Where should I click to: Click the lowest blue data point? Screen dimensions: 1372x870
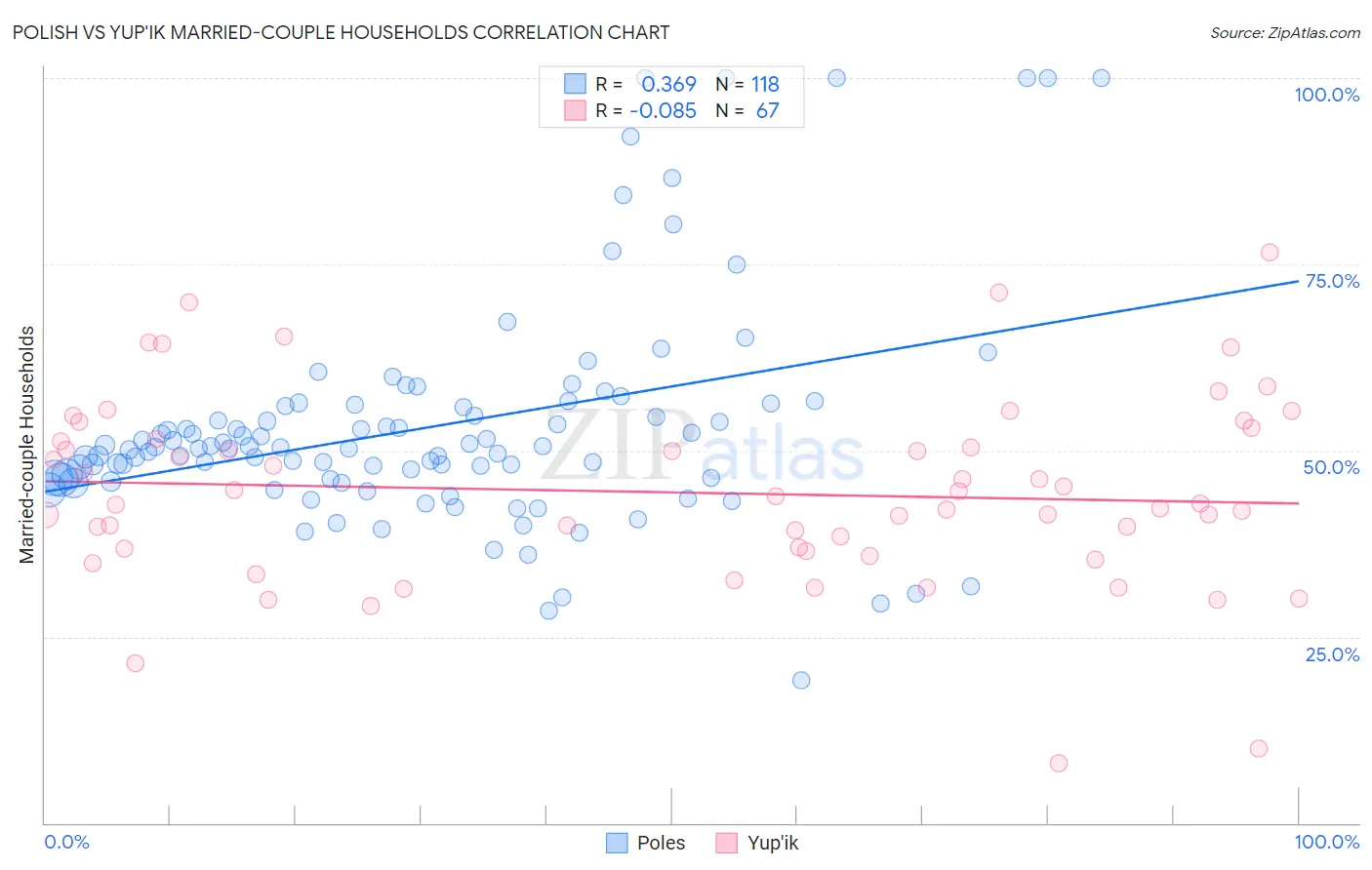801,680
